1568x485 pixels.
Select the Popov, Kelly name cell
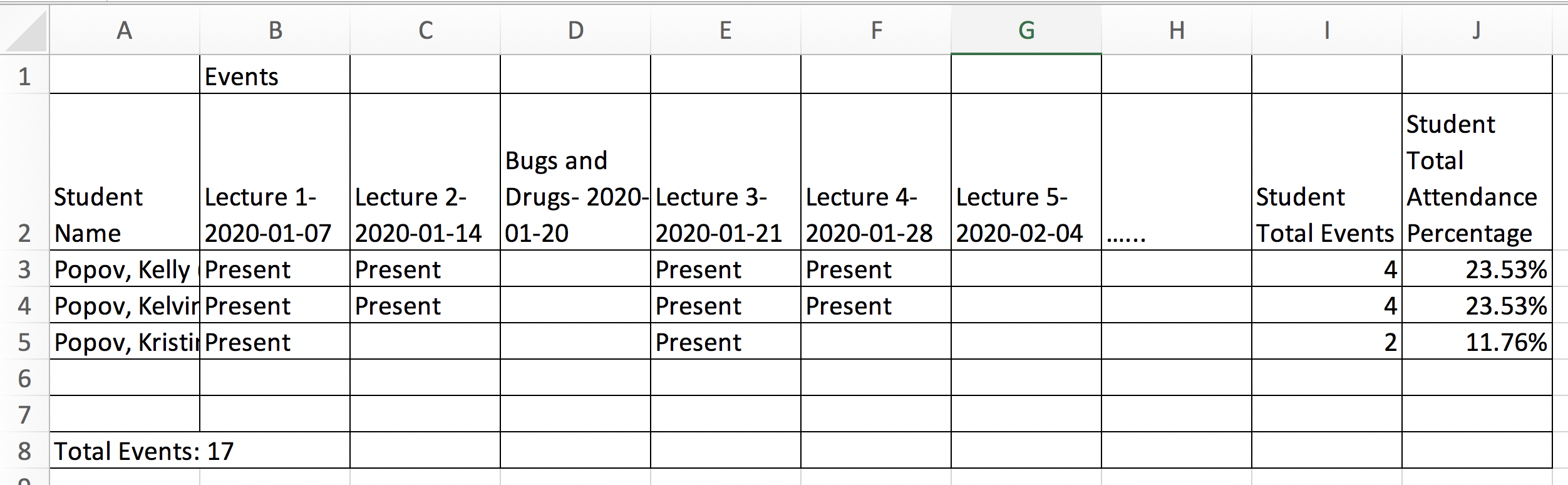pyautogui.click(x=125, y=269)
